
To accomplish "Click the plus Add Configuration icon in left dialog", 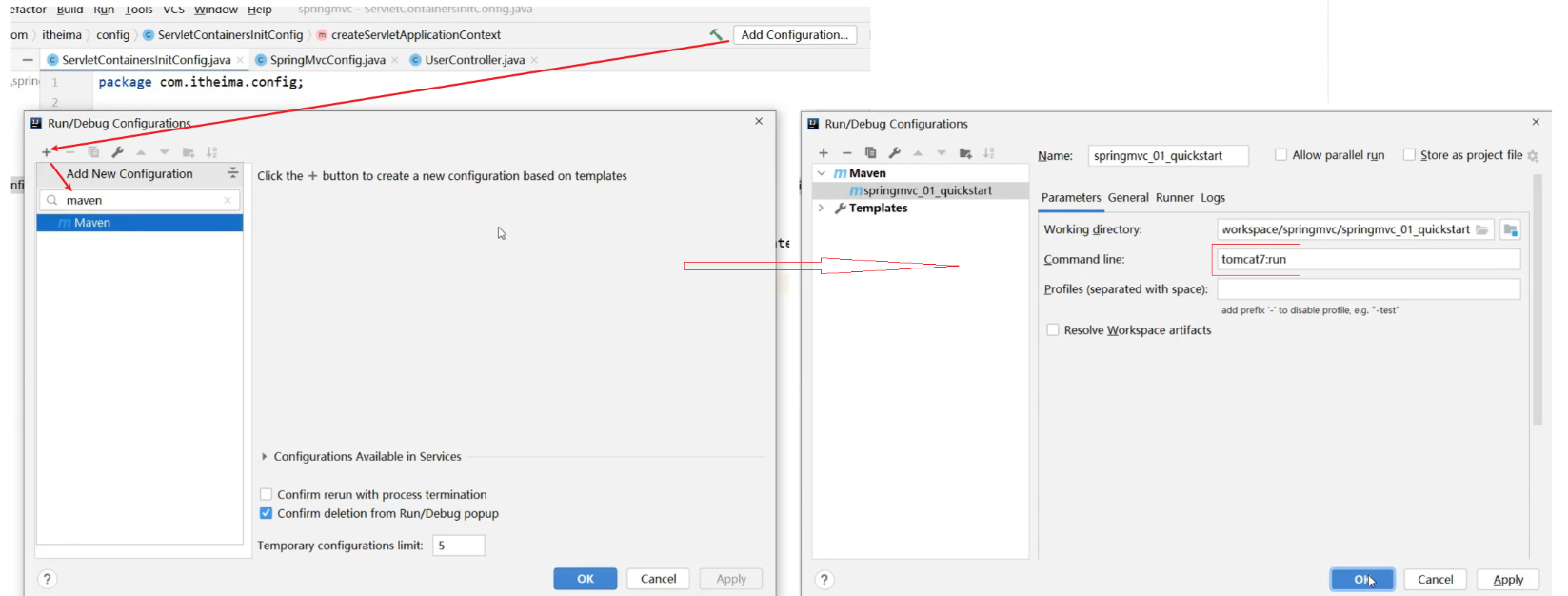I will pyautogui.click(x=47, y=152).
